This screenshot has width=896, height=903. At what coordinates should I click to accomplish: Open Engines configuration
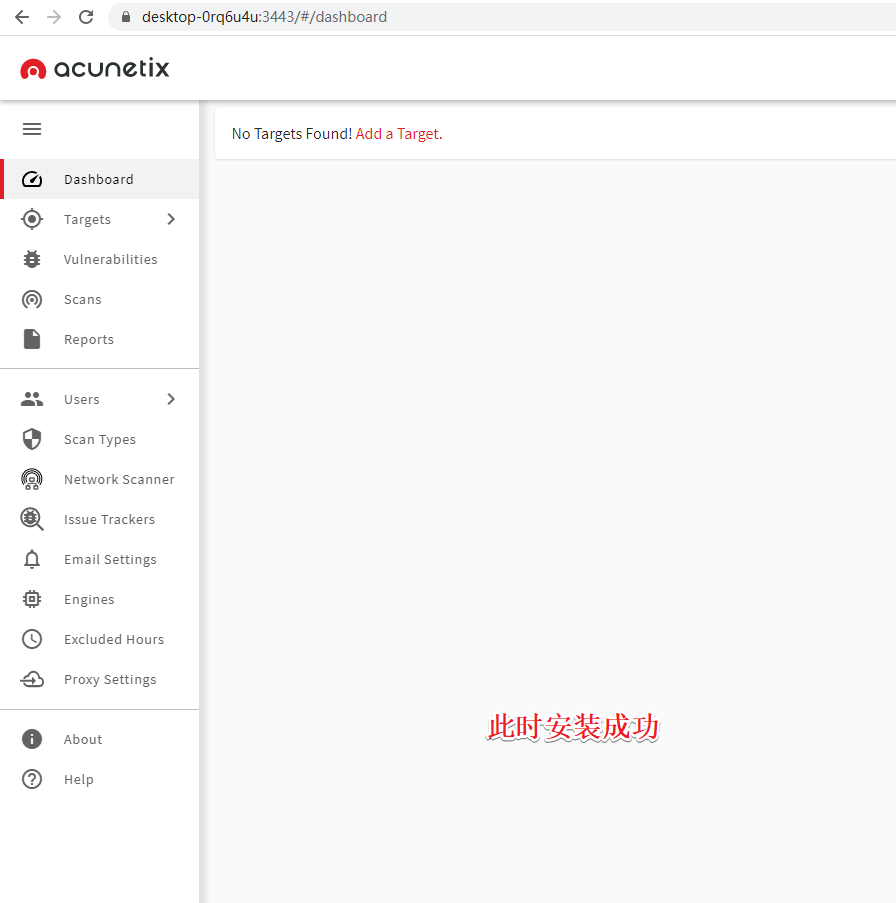coord(100,600)
